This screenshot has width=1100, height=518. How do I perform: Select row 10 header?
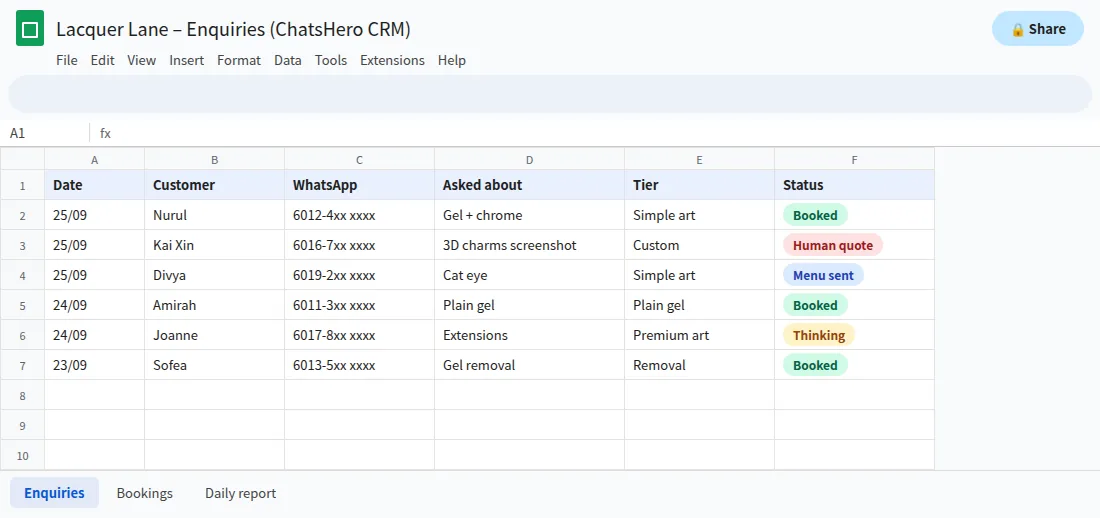(22, 456)
